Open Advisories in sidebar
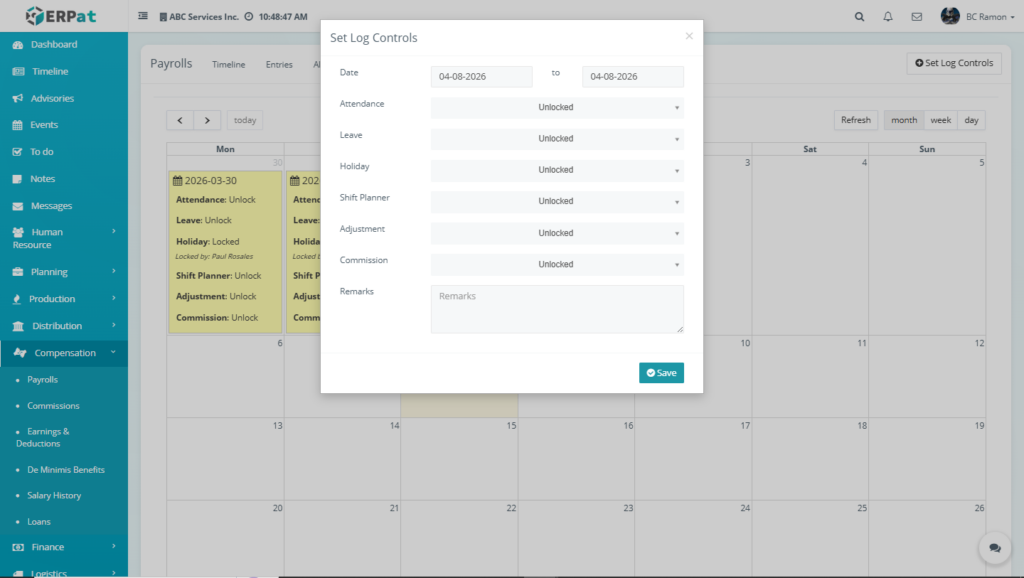The width and height of the screenshot is (1024, 578). pos(64,98)
